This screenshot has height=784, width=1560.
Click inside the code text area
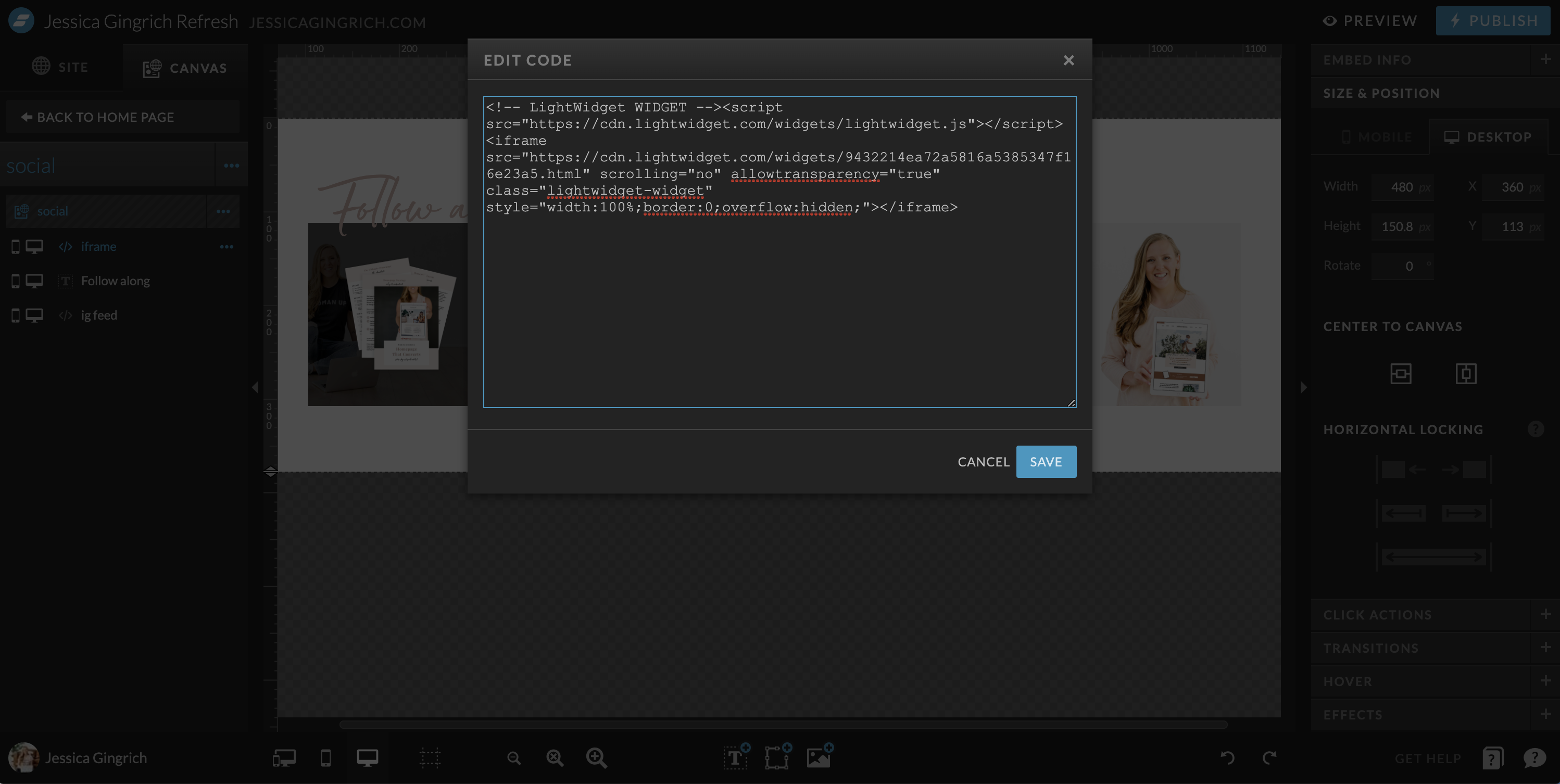point(779,251)
